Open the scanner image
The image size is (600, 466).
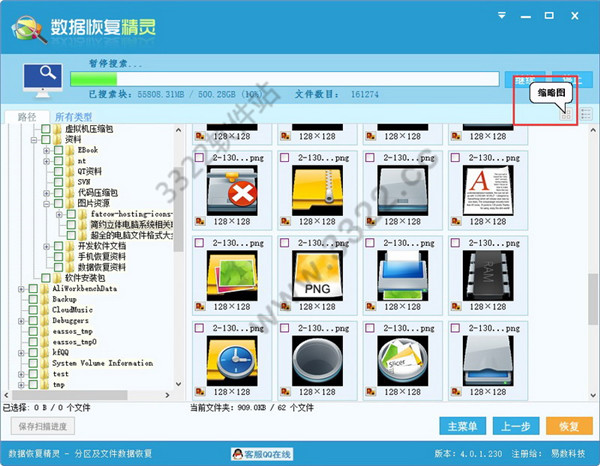coord(488,361)
